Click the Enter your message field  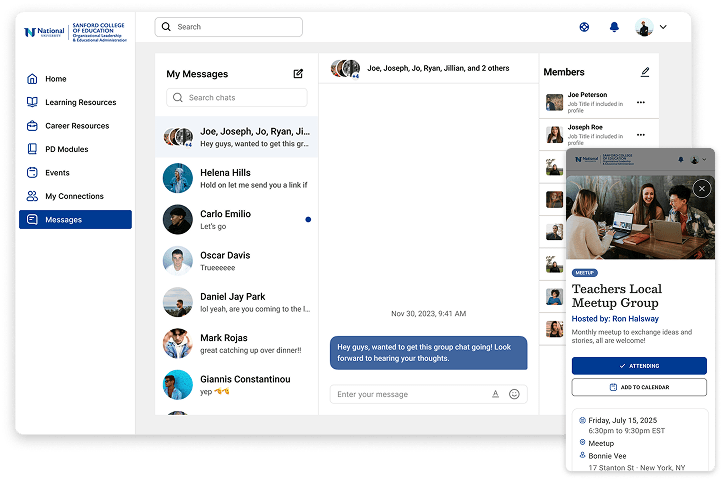tap(410, 394)
